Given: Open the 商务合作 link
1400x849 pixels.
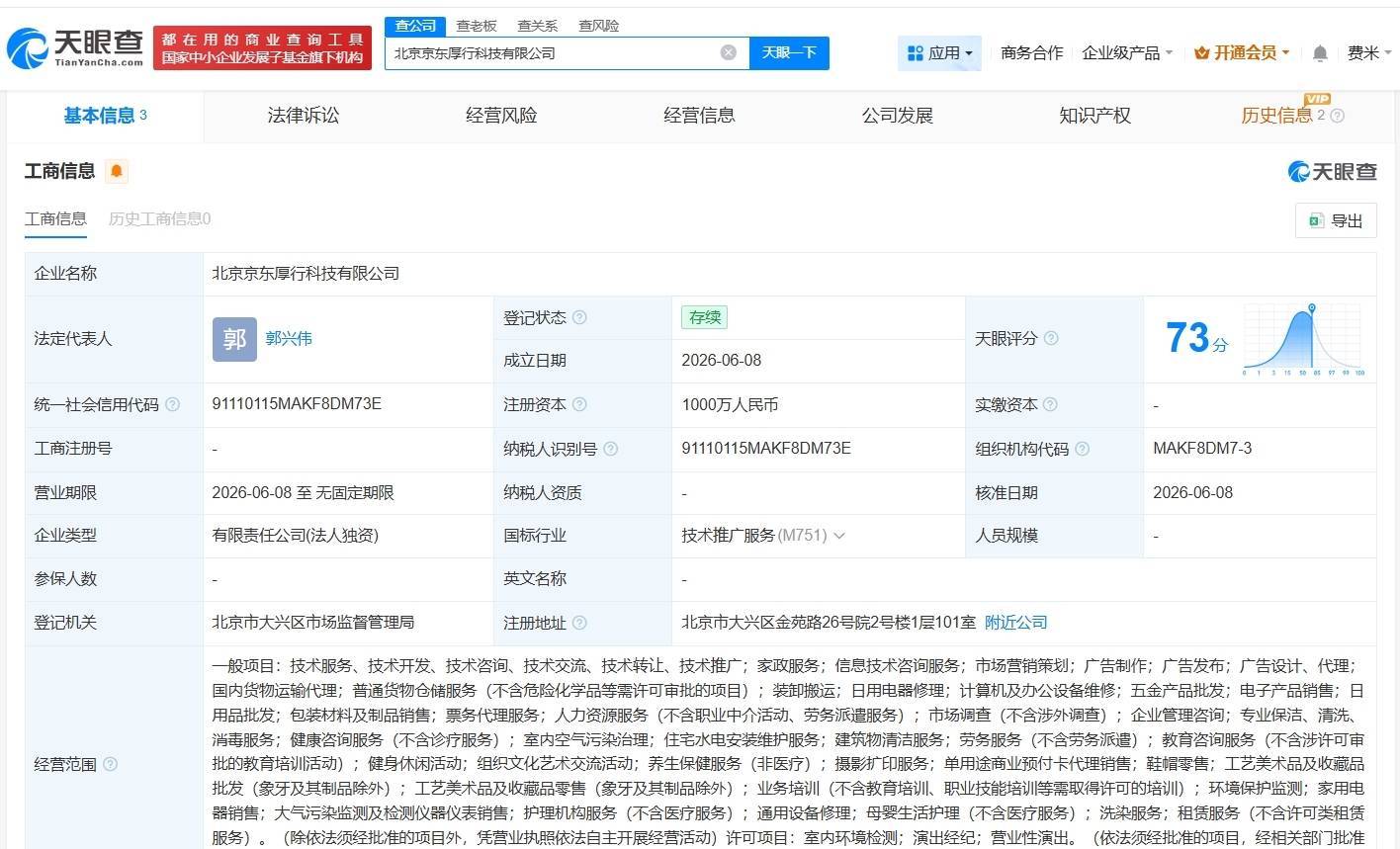Looking at the screenshot, I should (1031, 53).
